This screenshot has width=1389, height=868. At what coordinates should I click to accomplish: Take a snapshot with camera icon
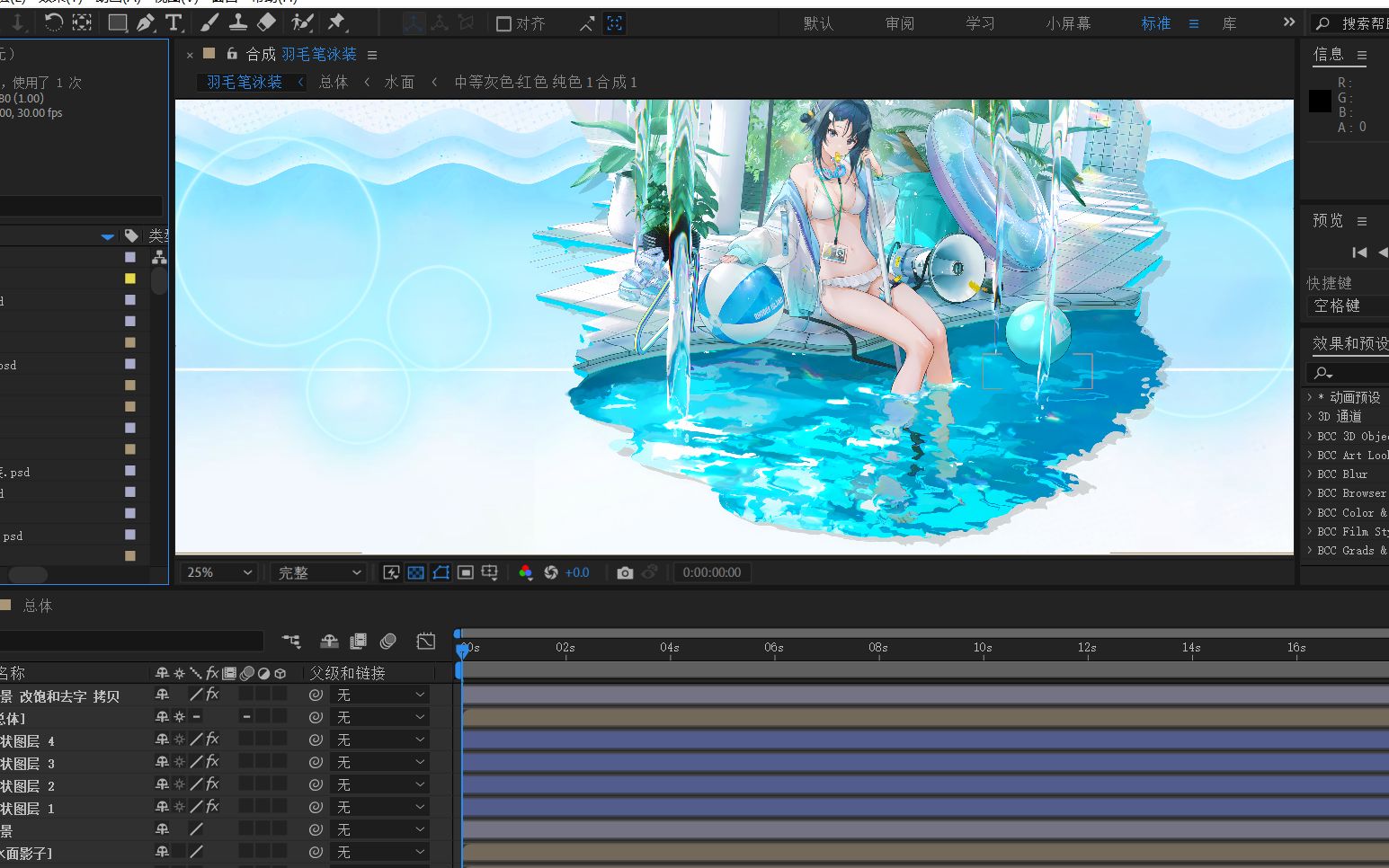click(x=625, y=572)
